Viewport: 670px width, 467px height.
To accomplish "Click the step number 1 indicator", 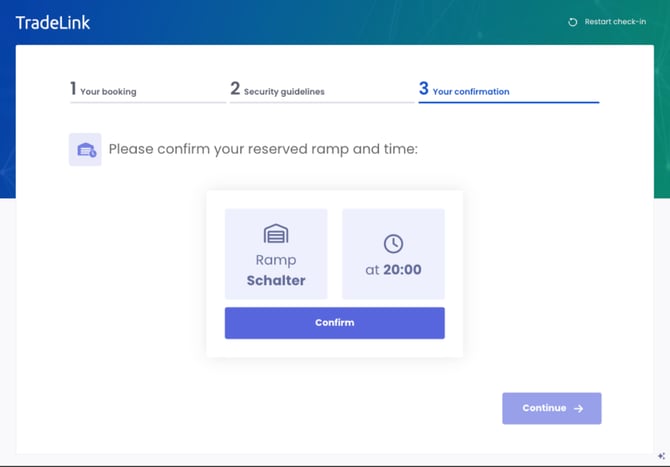I will [73, 89].
